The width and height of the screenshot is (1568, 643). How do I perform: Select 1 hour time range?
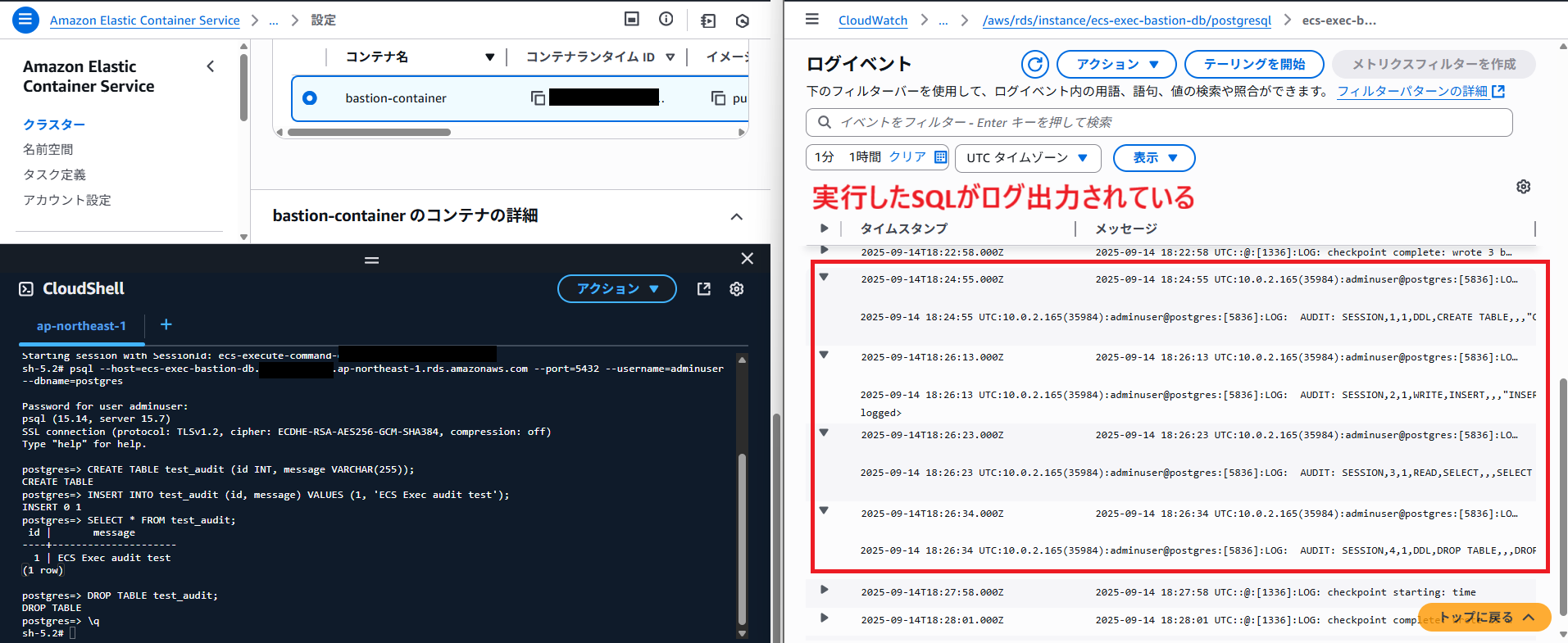[x=865, y=156]
